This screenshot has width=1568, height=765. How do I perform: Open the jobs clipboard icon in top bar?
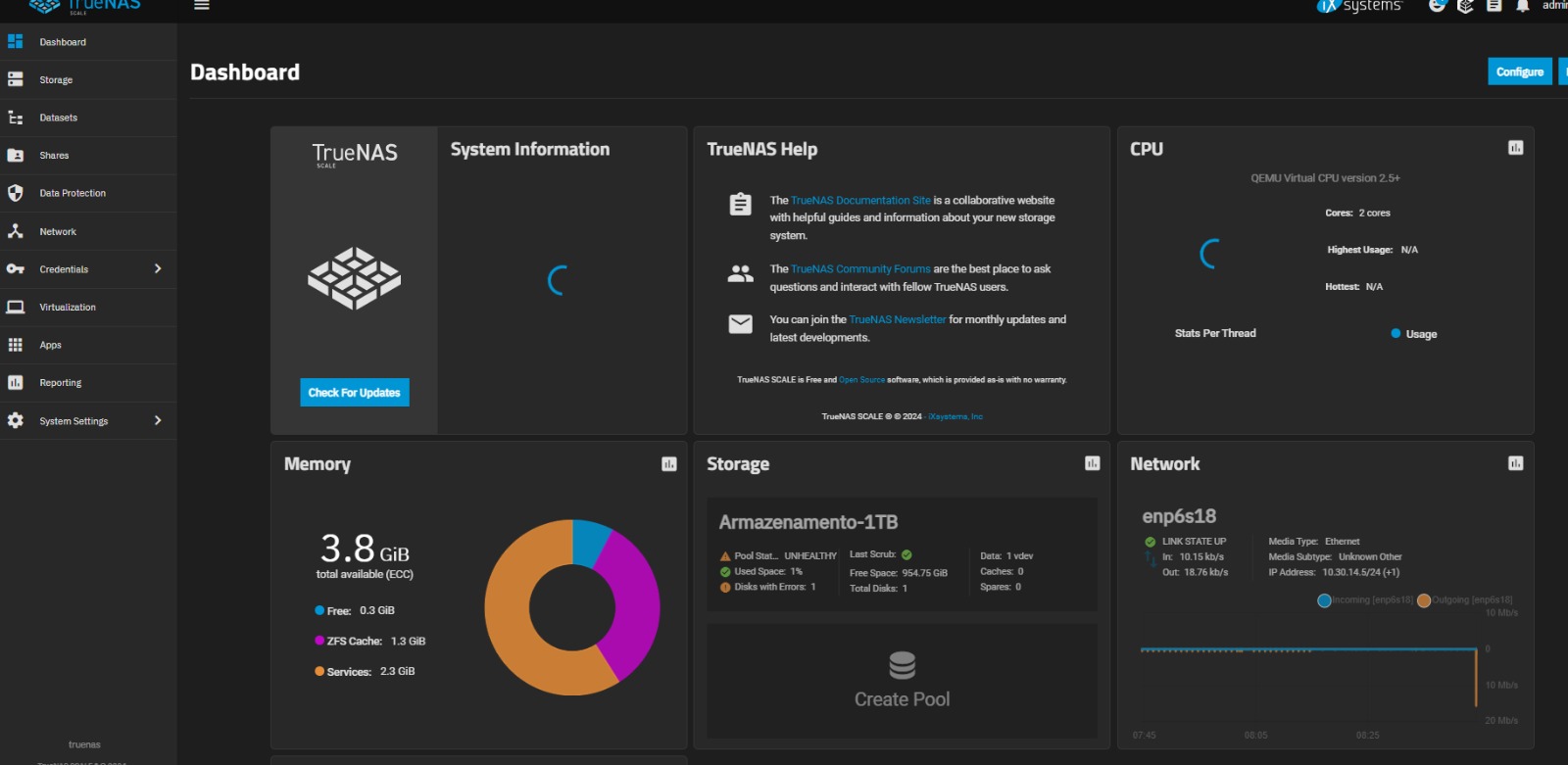1494,5
